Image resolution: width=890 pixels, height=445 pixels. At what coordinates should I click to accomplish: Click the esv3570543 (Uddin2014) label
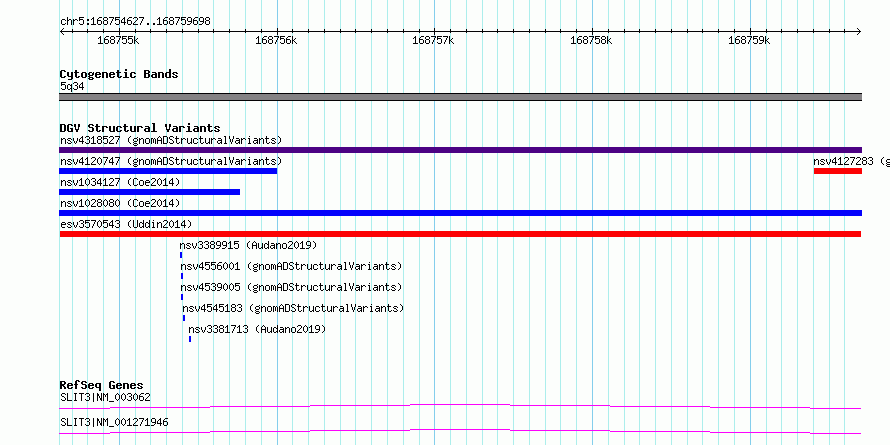click(126, 224)
